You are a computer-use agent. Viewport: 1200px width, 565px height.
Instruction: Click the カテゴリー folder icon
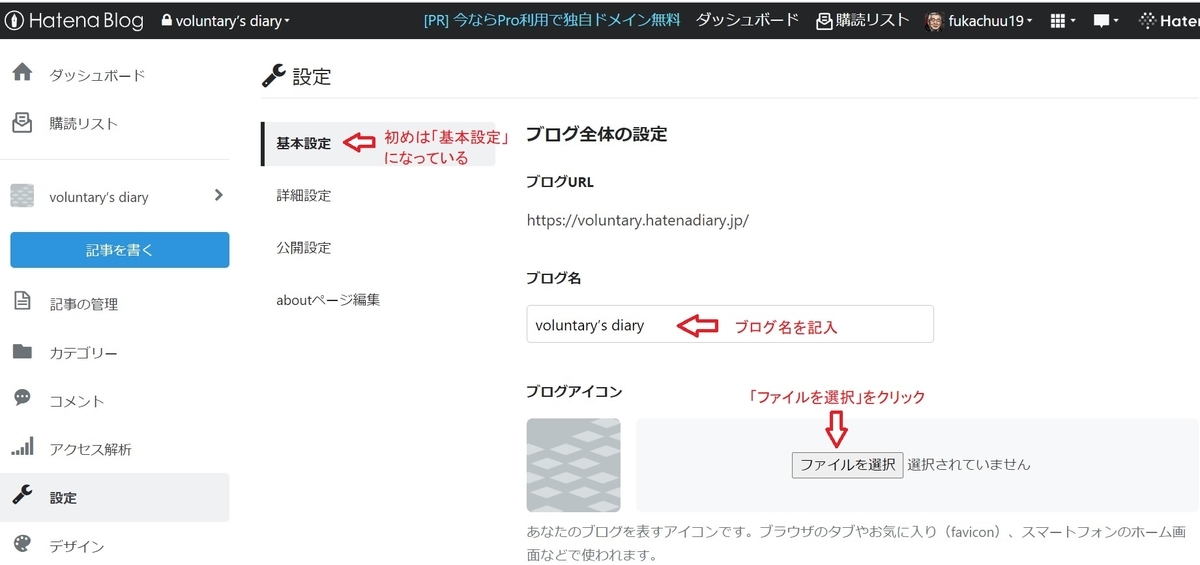pos(22,351)
